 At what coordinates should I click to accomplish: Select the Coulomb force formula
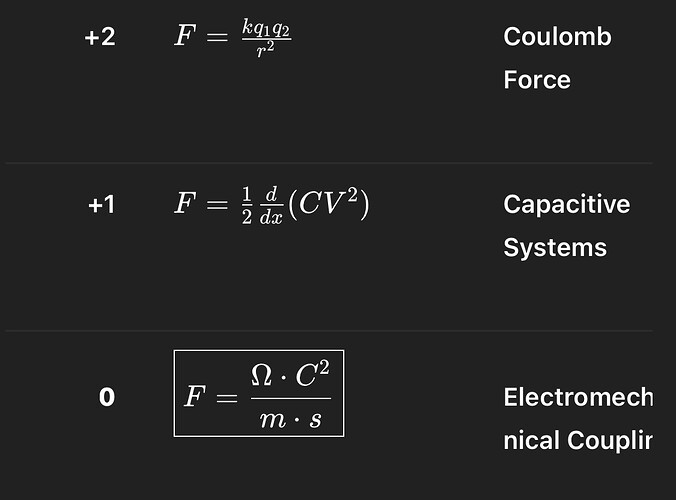pyautogui.click(x=233, y=38)
